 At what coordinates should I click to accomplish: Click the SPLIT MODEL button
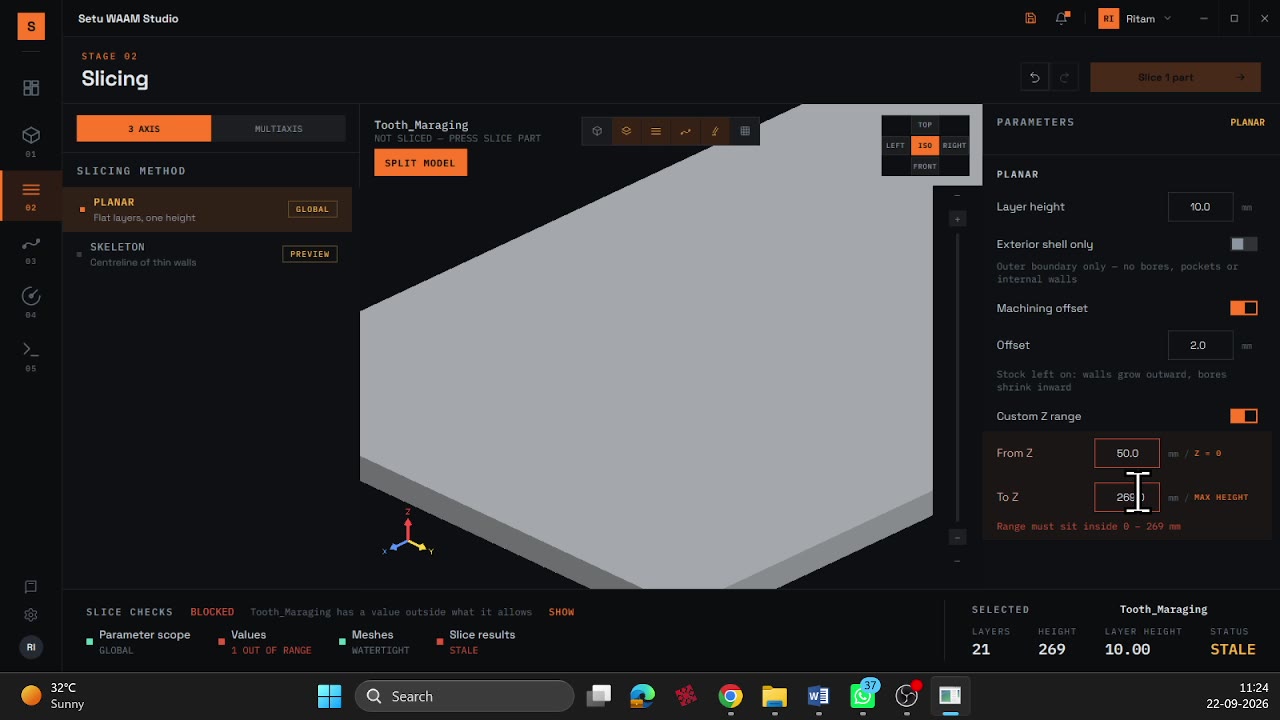pyautogui.click(x=420, y=163)
